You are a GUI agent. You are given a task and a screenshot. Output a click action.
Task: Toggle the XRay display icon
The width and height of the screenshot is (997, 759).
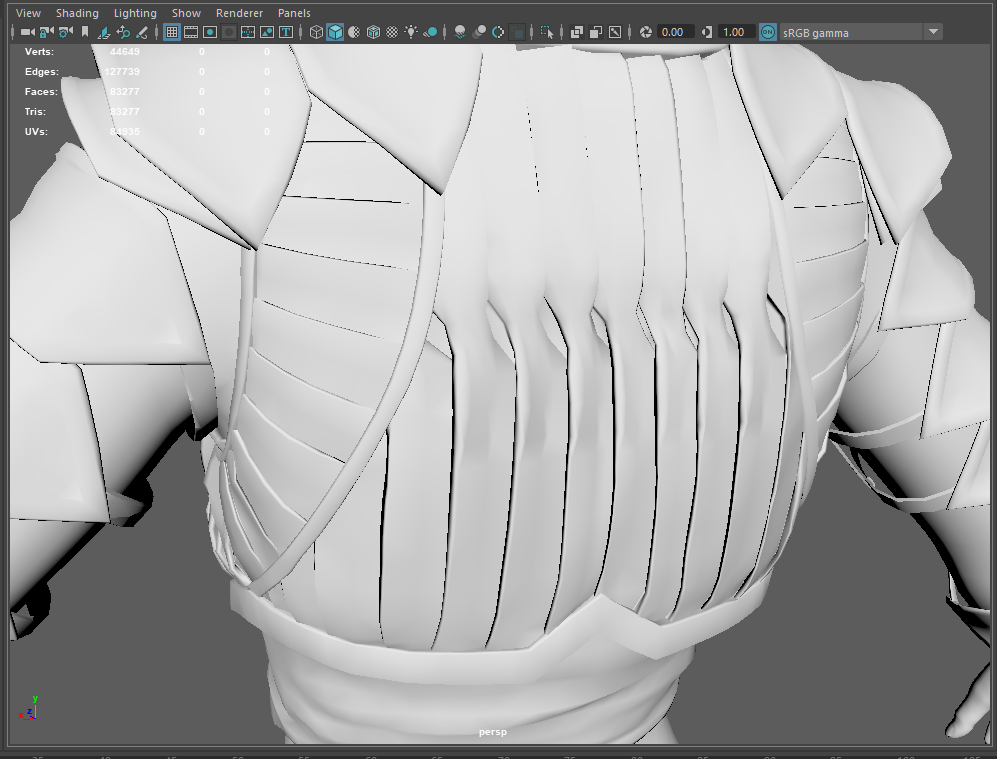pyautogui.click(x=577, y=32)
